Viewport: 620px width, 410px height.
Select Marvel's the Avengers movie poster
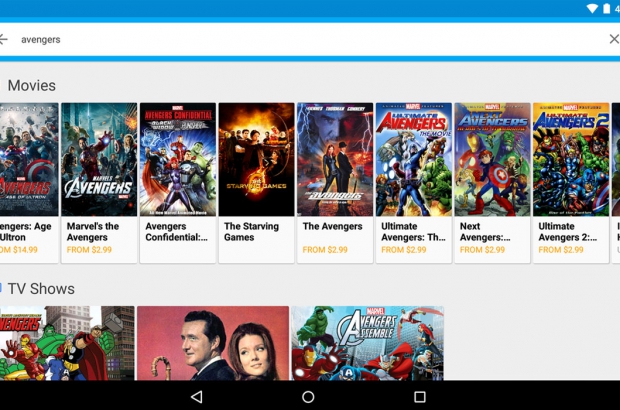coord(99,159)
